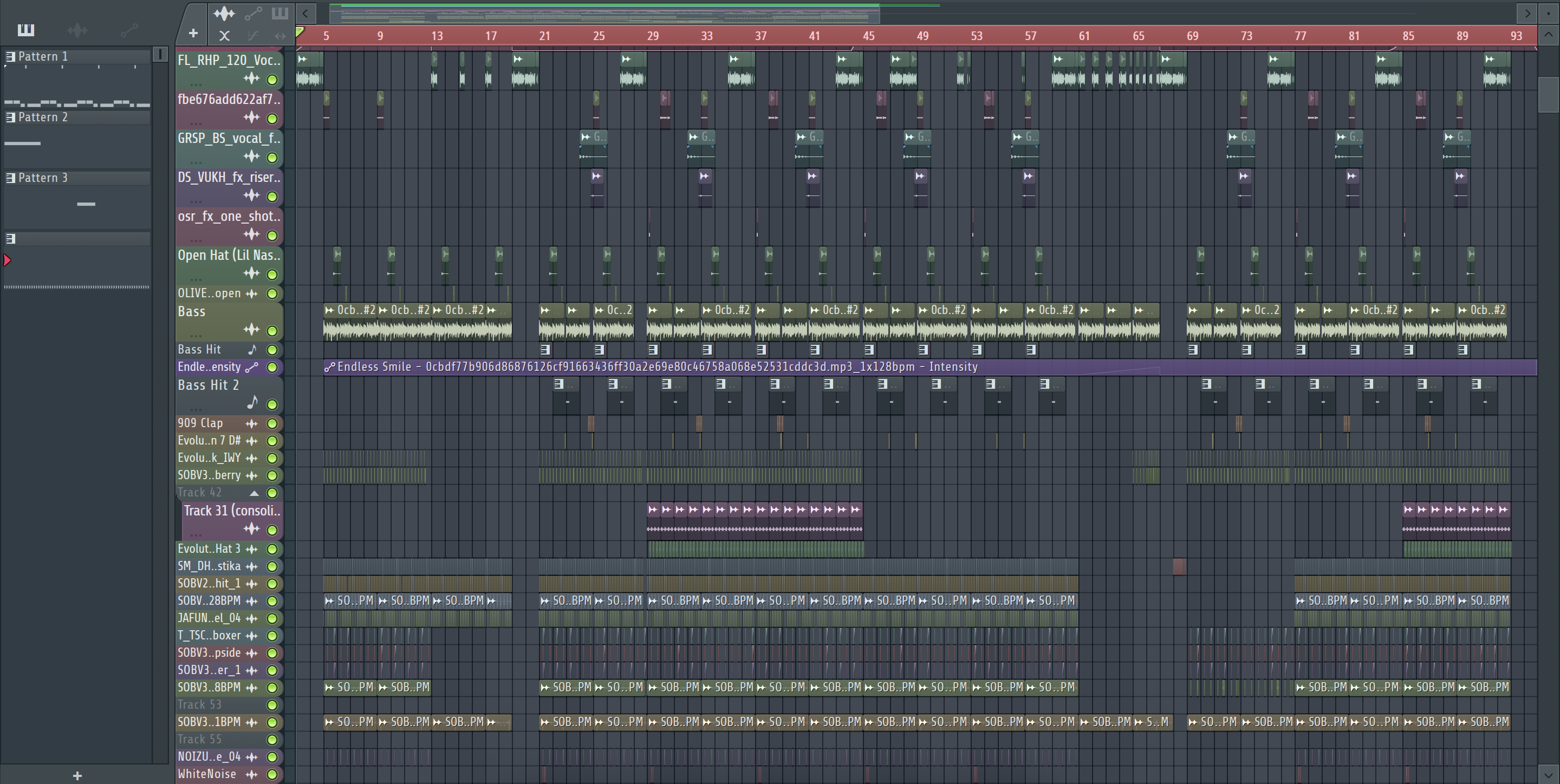This screenshot has height=784, width=1560.
Task: Open Endless Smile automation clip menu
Action: click(x=329, y=367)
